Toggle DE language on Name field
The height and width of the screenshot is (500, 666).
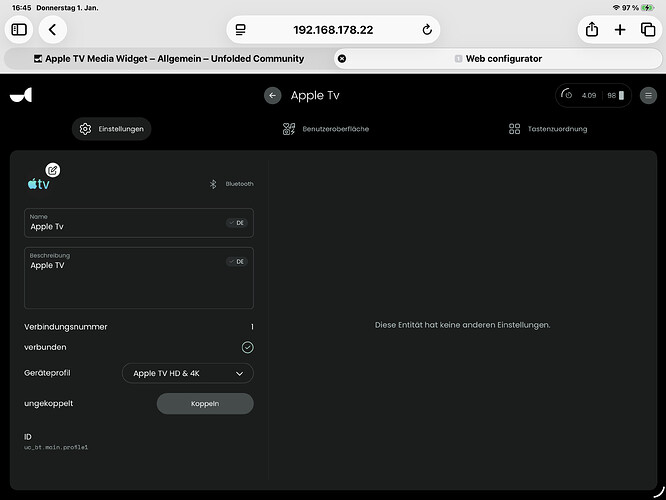pyautogui.click(x=236, y=223)
